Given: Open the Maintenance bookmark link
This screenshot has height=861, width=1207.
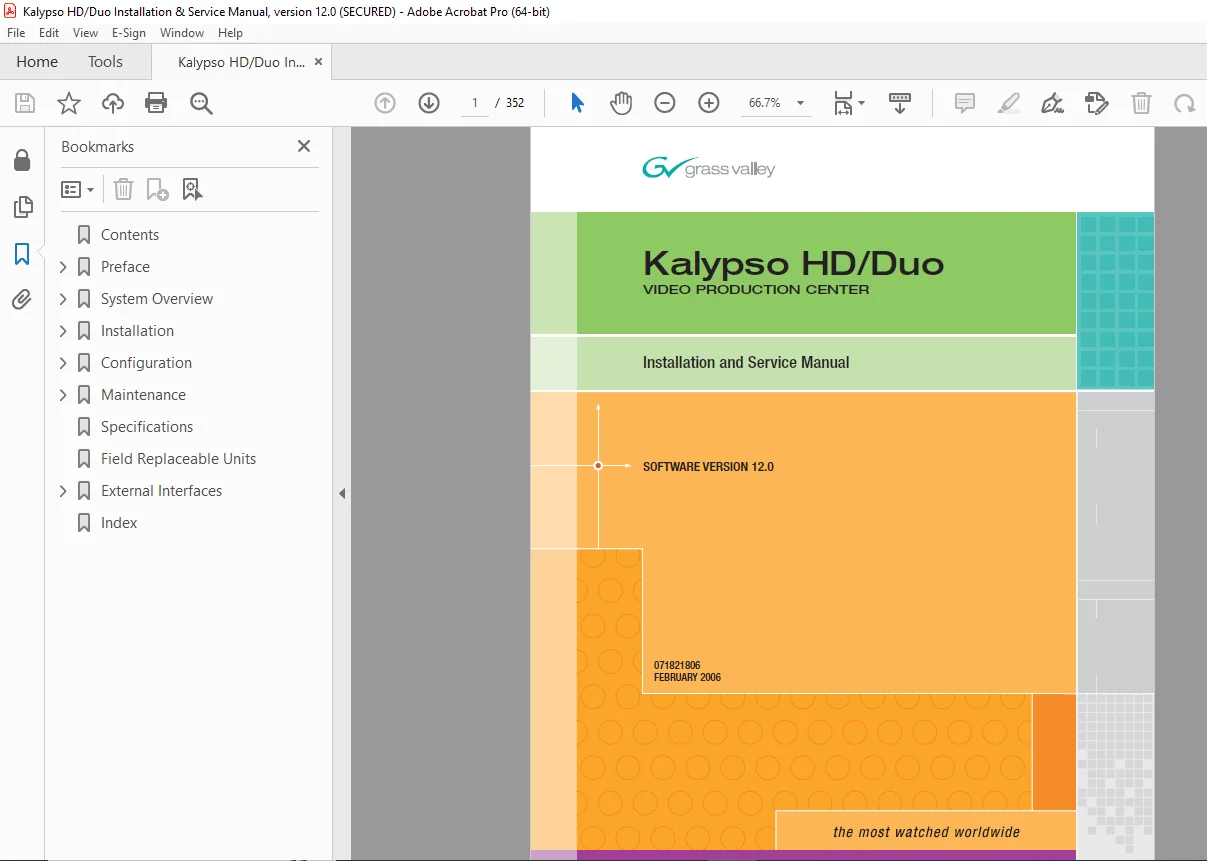Looking at the screenshot, I should [x=143, y=395].
